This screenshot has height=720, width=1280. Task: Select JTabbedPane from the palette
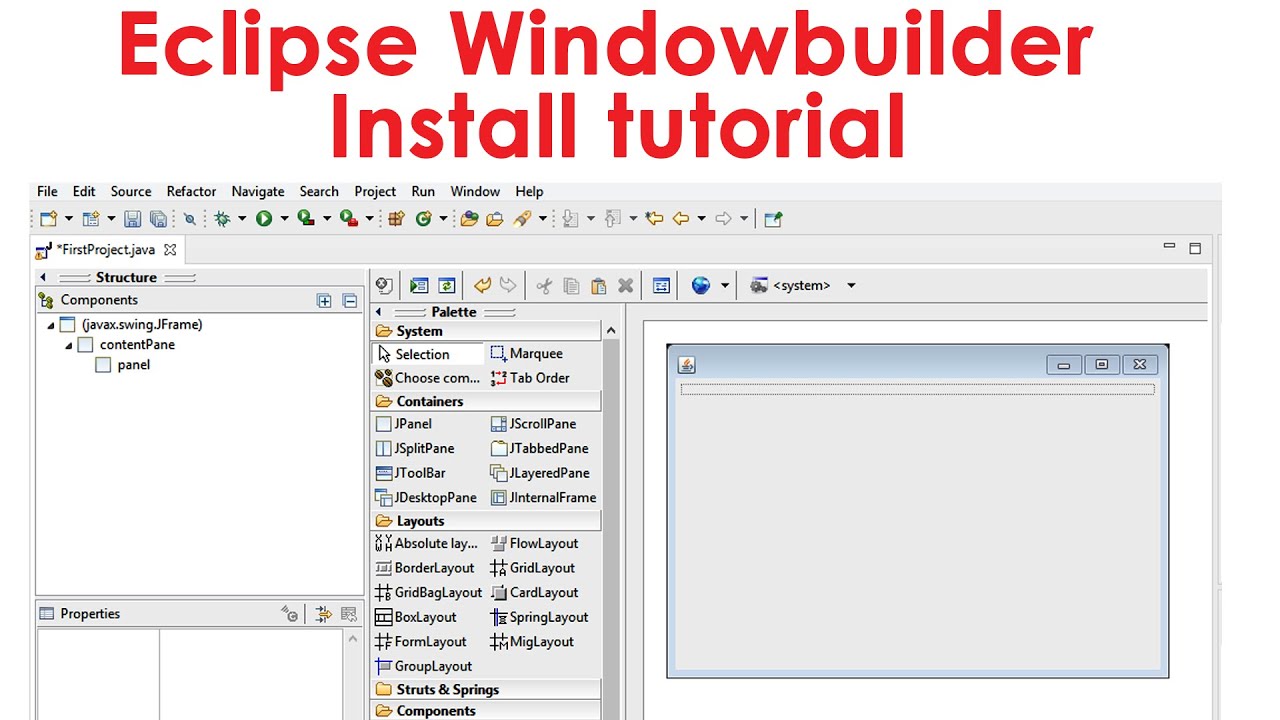(x=539, y=448)
